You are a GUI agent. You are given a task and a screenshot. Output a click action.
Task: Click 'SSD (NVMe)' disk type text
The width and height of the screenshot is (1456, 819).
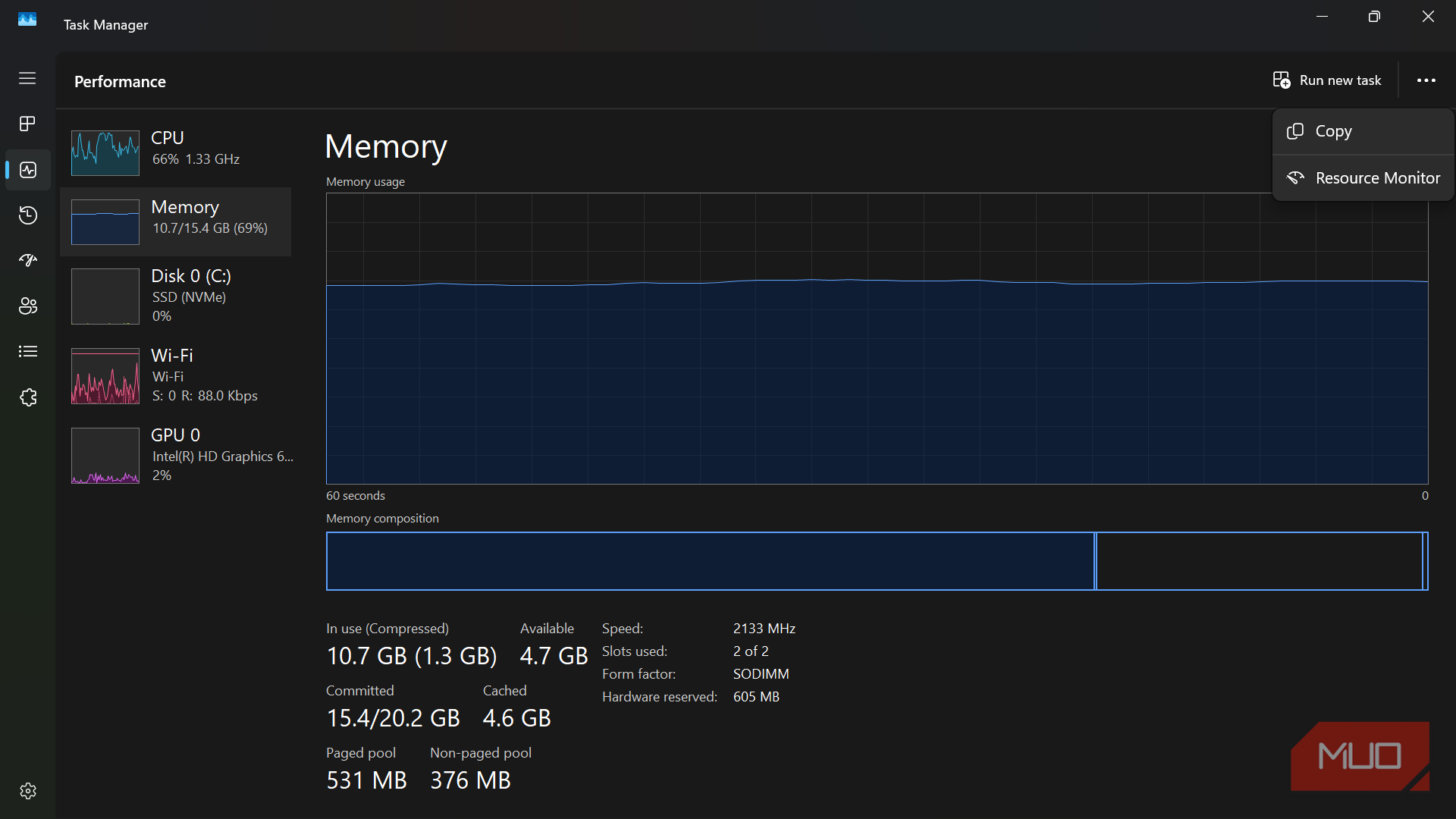pyautogui.click(x=189, y=297)
